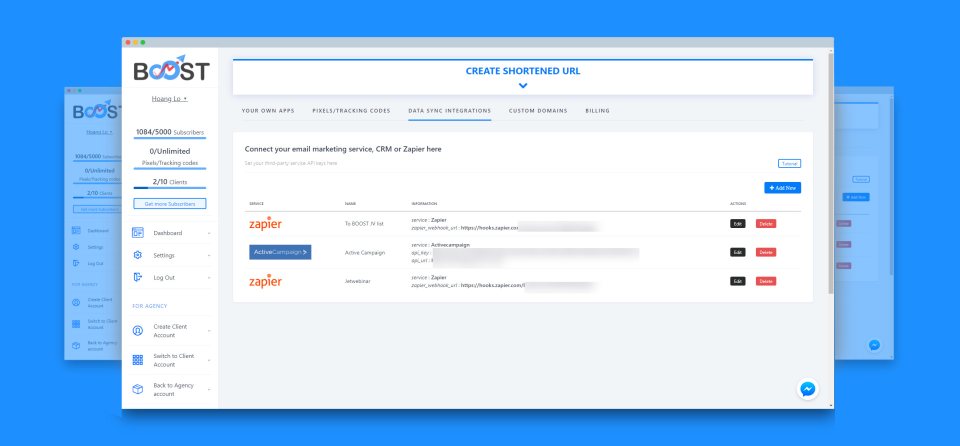Expand the Create Shortened URL chevron
This screenshot has width=960, height=446.
click(523, 86)
